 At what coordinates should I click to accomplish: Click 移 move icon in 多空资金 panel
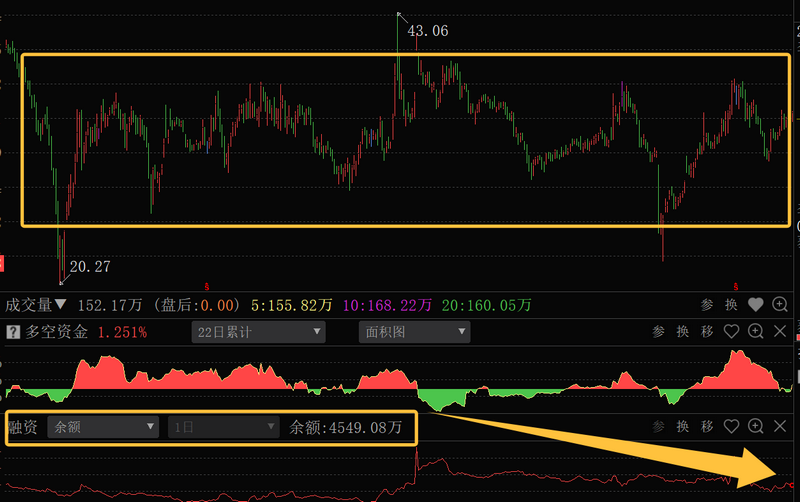point(707,332)
